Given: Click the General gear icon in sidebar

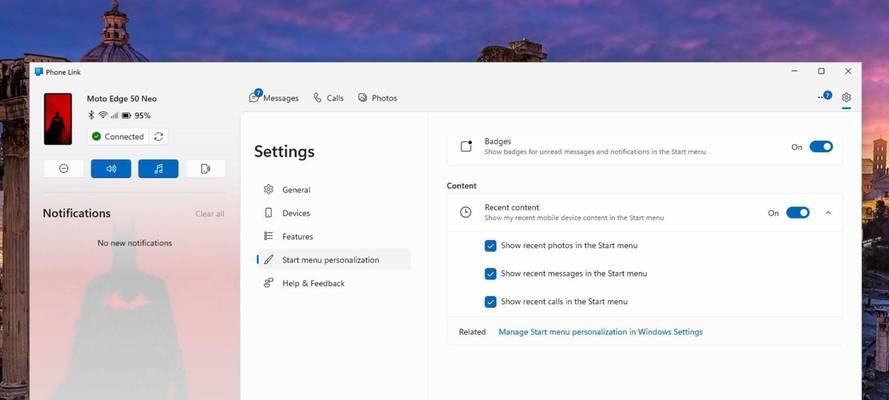Looking at the screenshot, I should pos(269,189).
